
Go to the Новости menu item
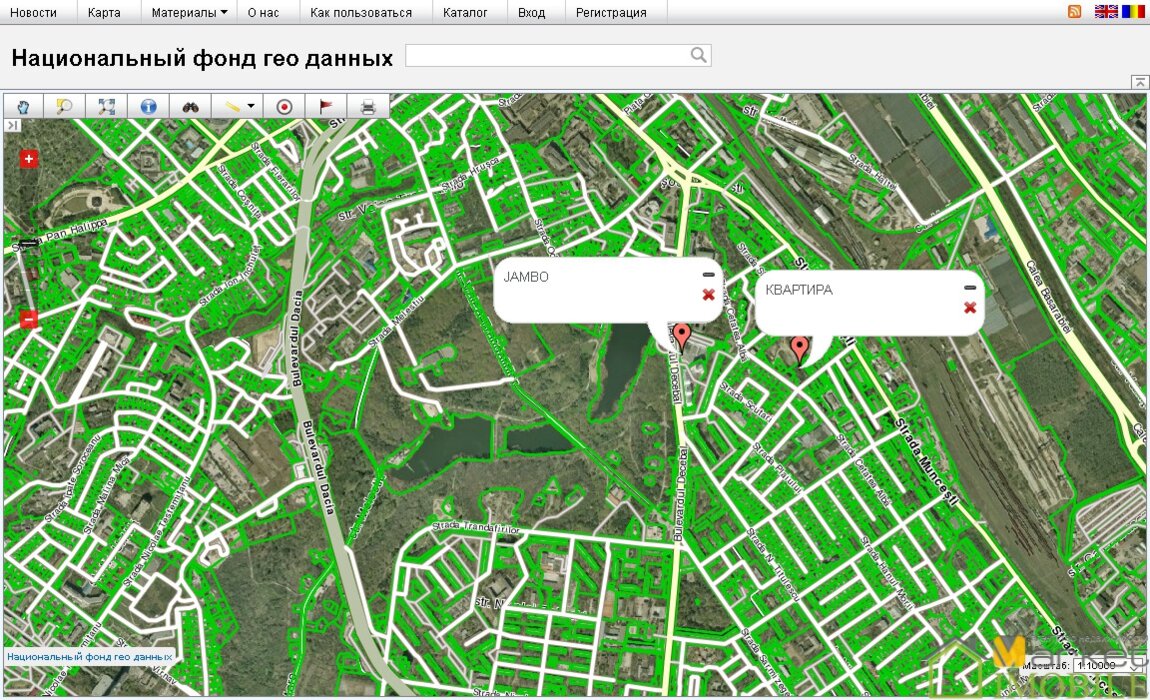click(x=34, y=13)
